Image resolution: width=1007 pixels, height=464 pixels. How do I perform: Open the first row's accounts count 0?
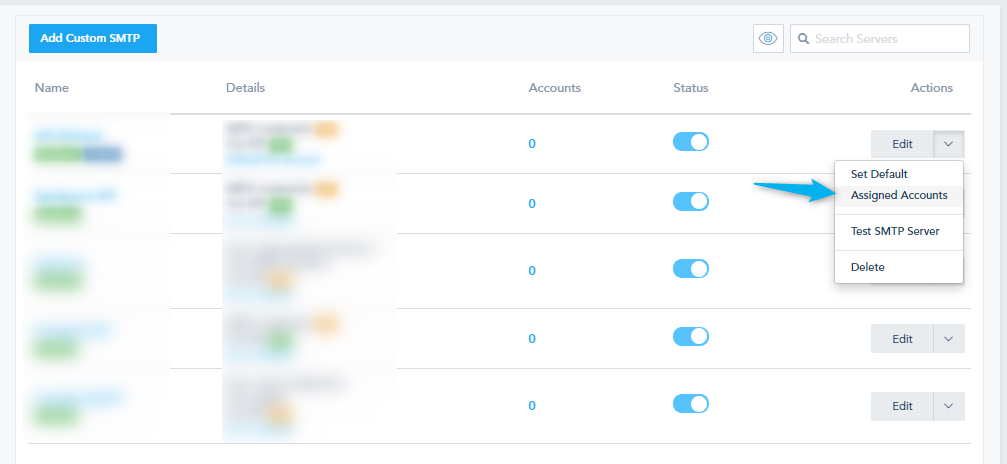tap(532, 144)
